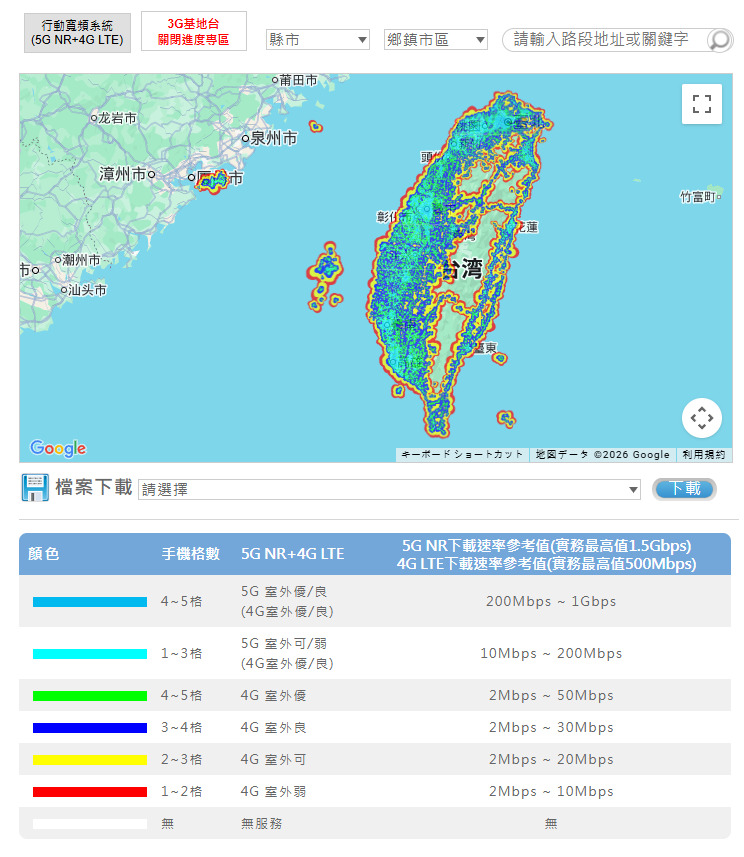This screenshot has height=857, width=744.
Task: Click the search magnifier icon
Action: pyautogui.click(x=719, y=40)
